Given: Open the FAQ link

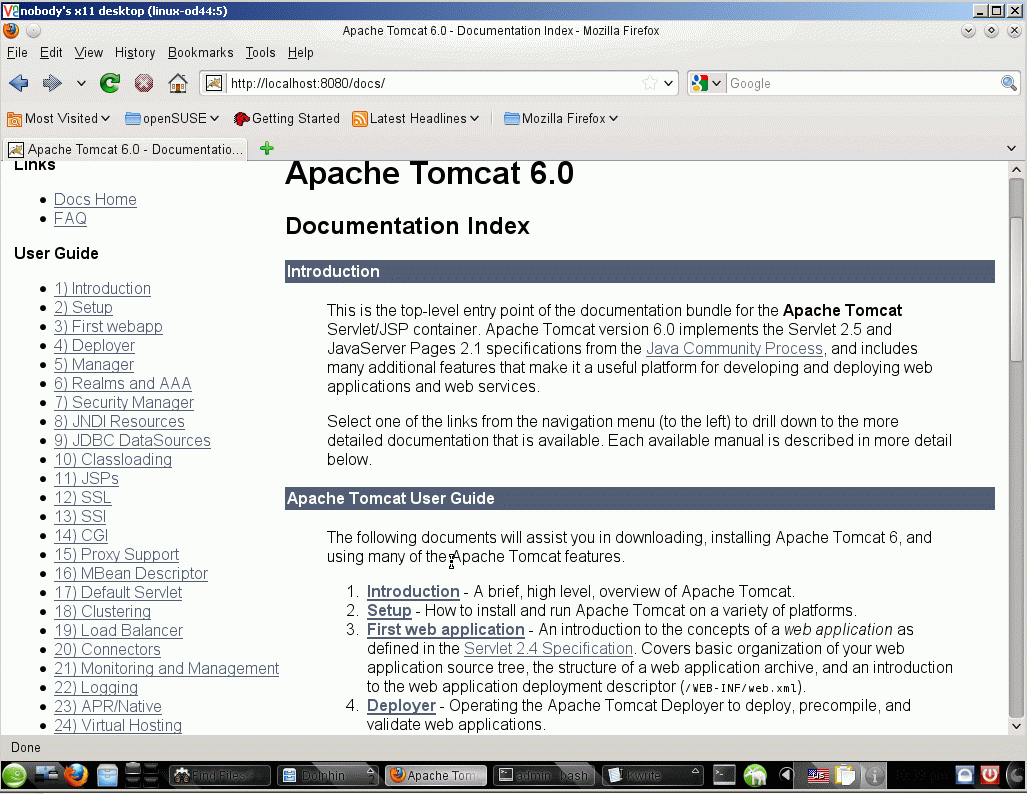Looking at the screenshot, I should 70,218.
